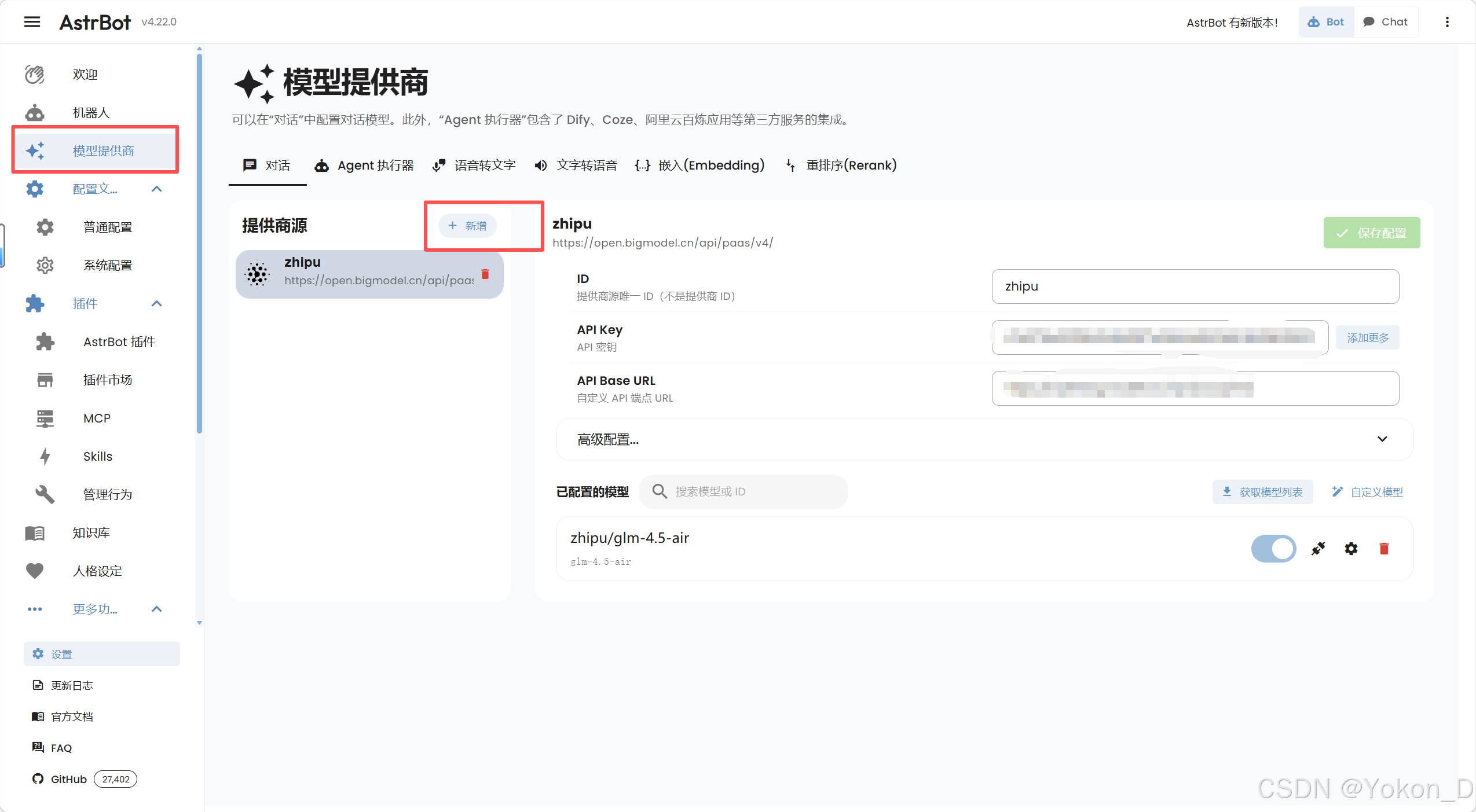The image size is (1476, 812).
Task: Open the 嵌入(Embedding) tab
Action: pyautogui.click(x=699, y=166)
